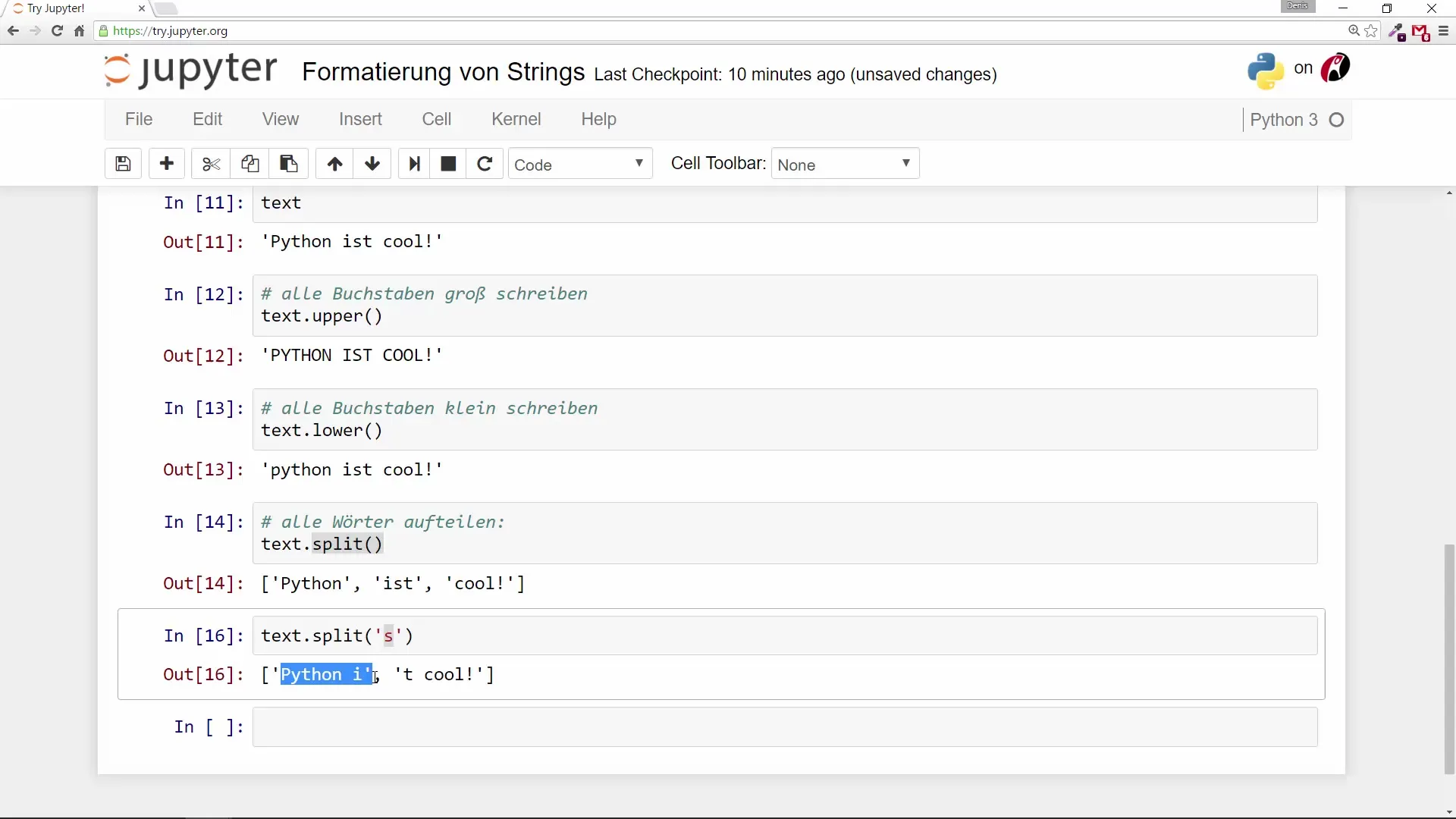The width and height of the screenshot is (1456, 819).
Task: Open the Kernel menu
Action: (516, 119)
